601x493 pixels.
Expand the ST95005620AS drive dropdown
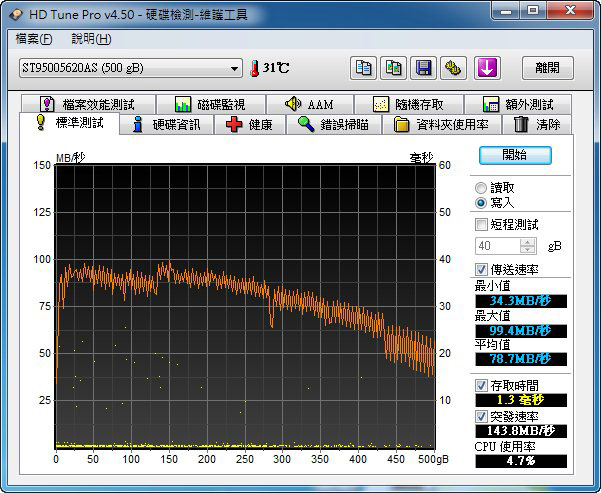tap(131, 68)
